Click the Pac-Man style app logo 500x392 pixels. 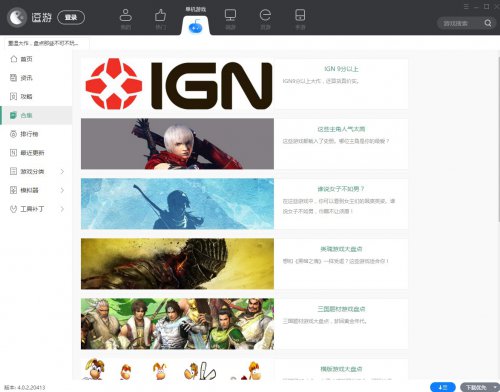pos(17,17)
